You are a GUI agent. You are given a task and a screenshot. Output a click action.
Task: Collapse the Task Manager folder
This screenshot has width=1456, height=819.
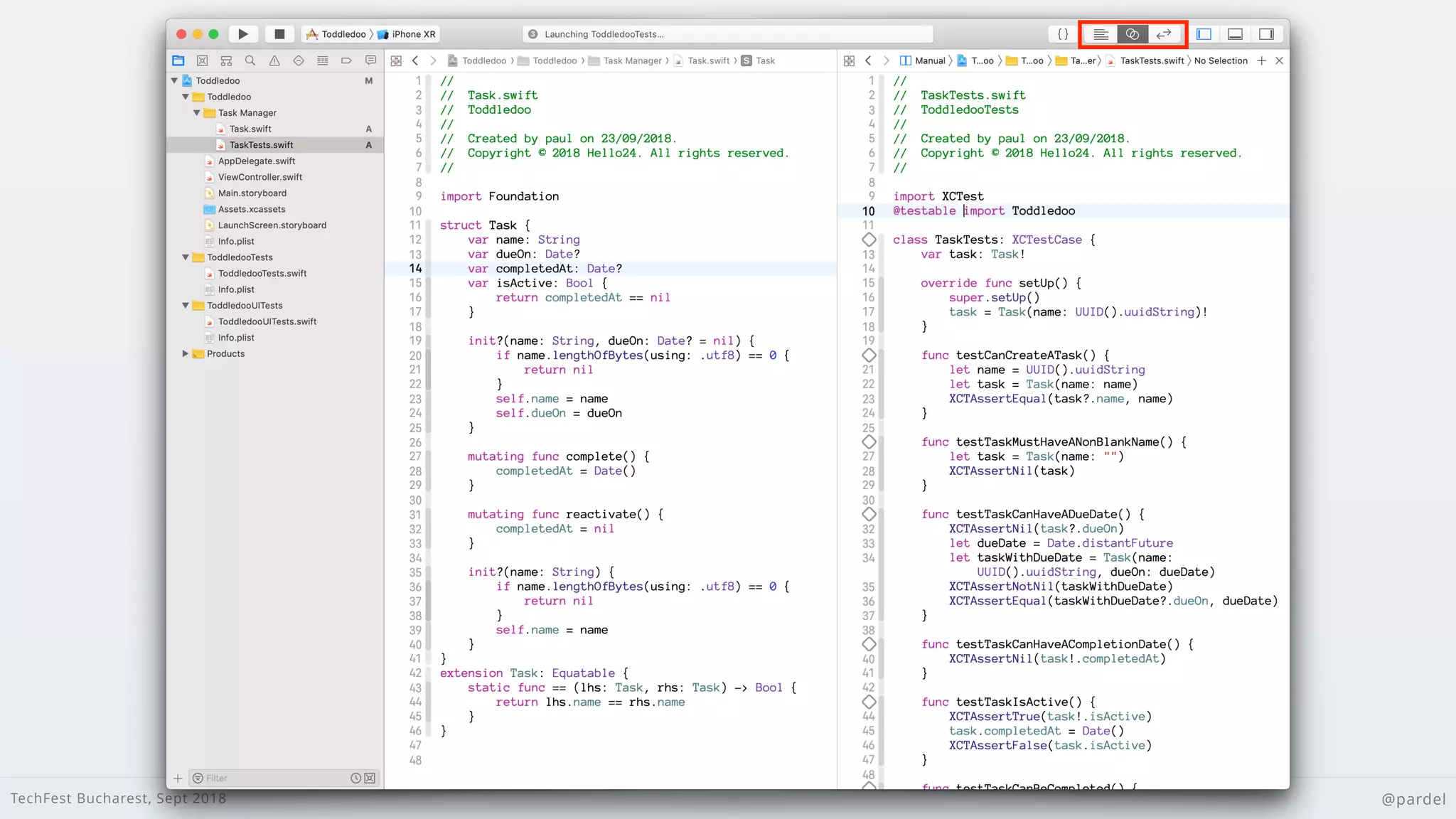pos(197,113)
